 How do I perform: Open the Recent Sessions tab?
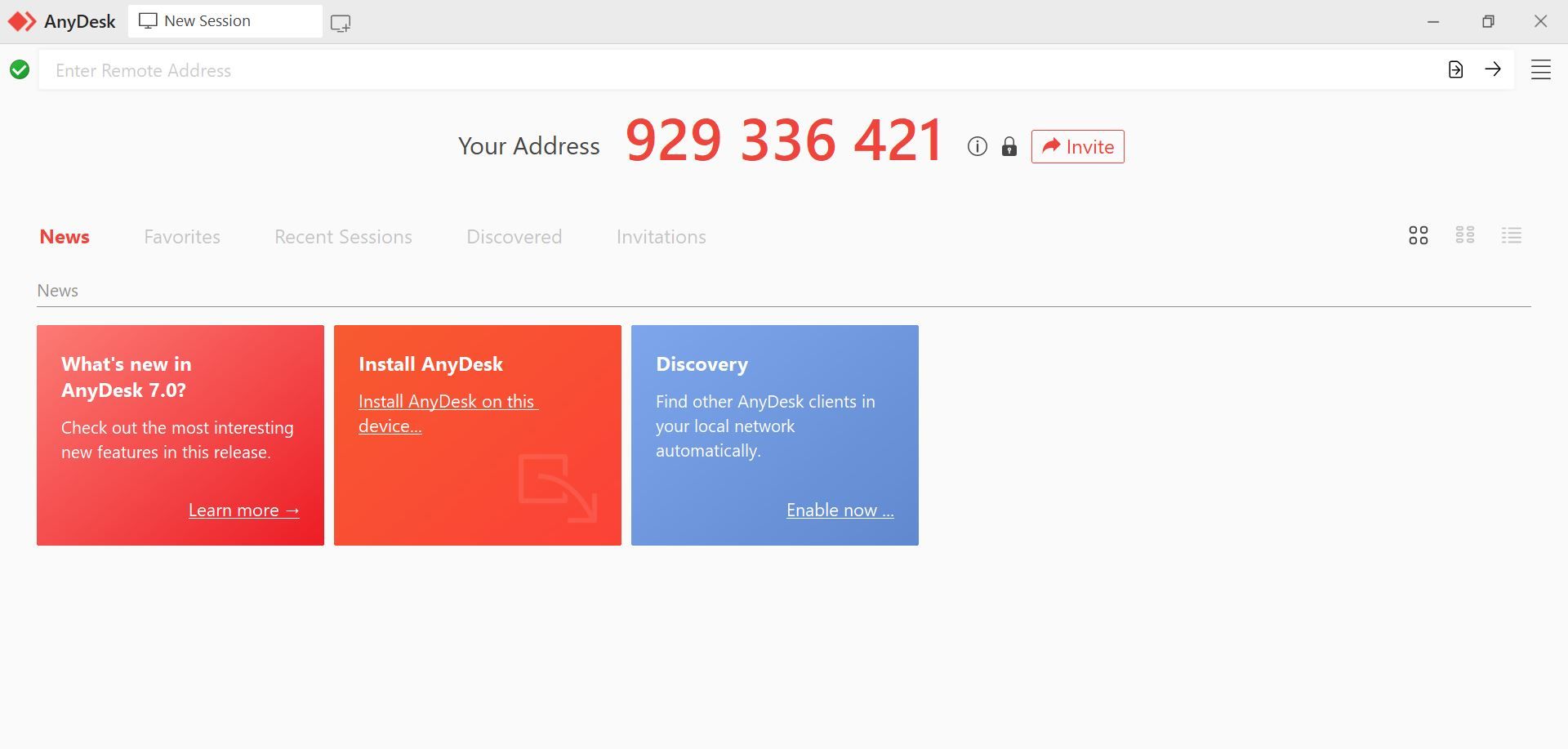coord(343,237)
